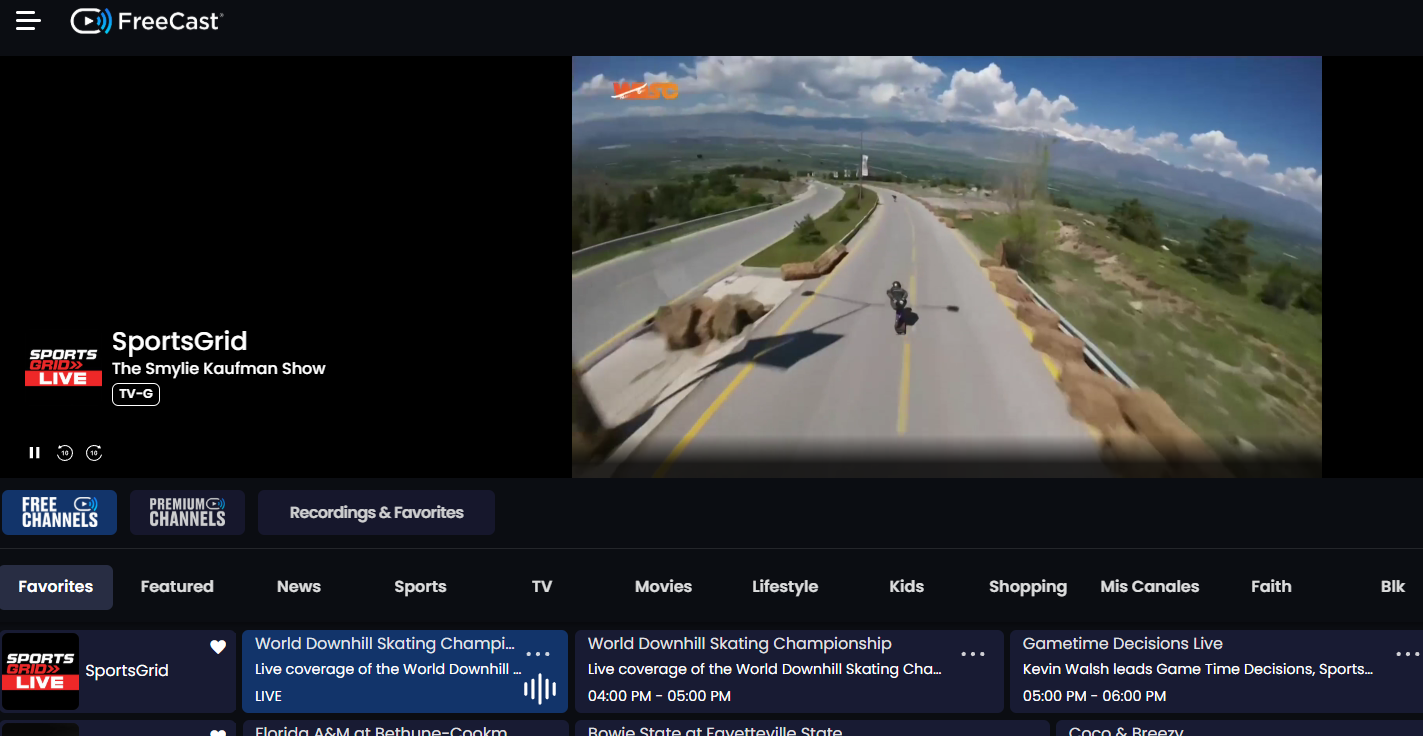
Task: Select the Kids category
Action: pos(907,587)
